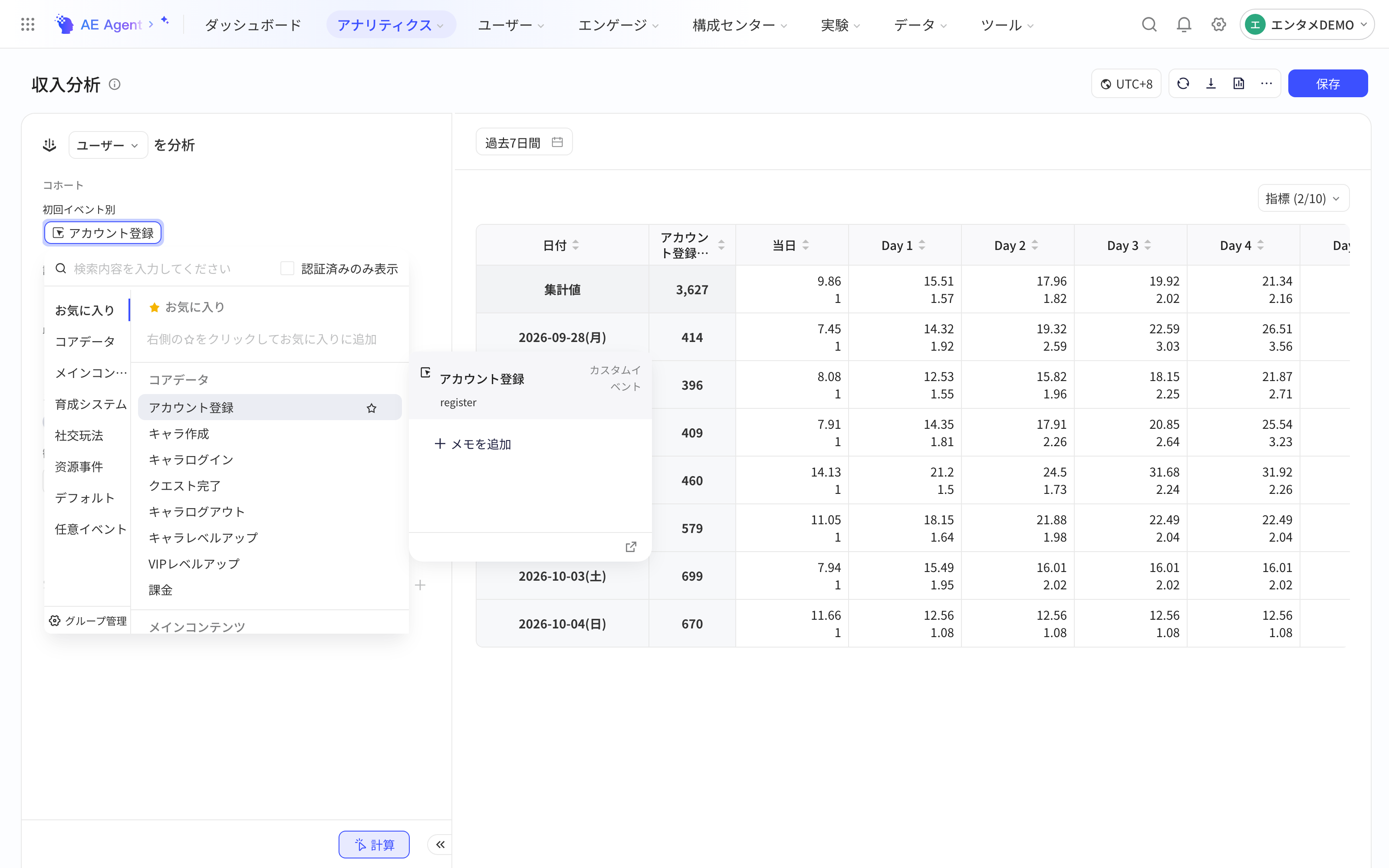Select キャラ作成 from event list
1389x868 pixels.
click(270, 434)
